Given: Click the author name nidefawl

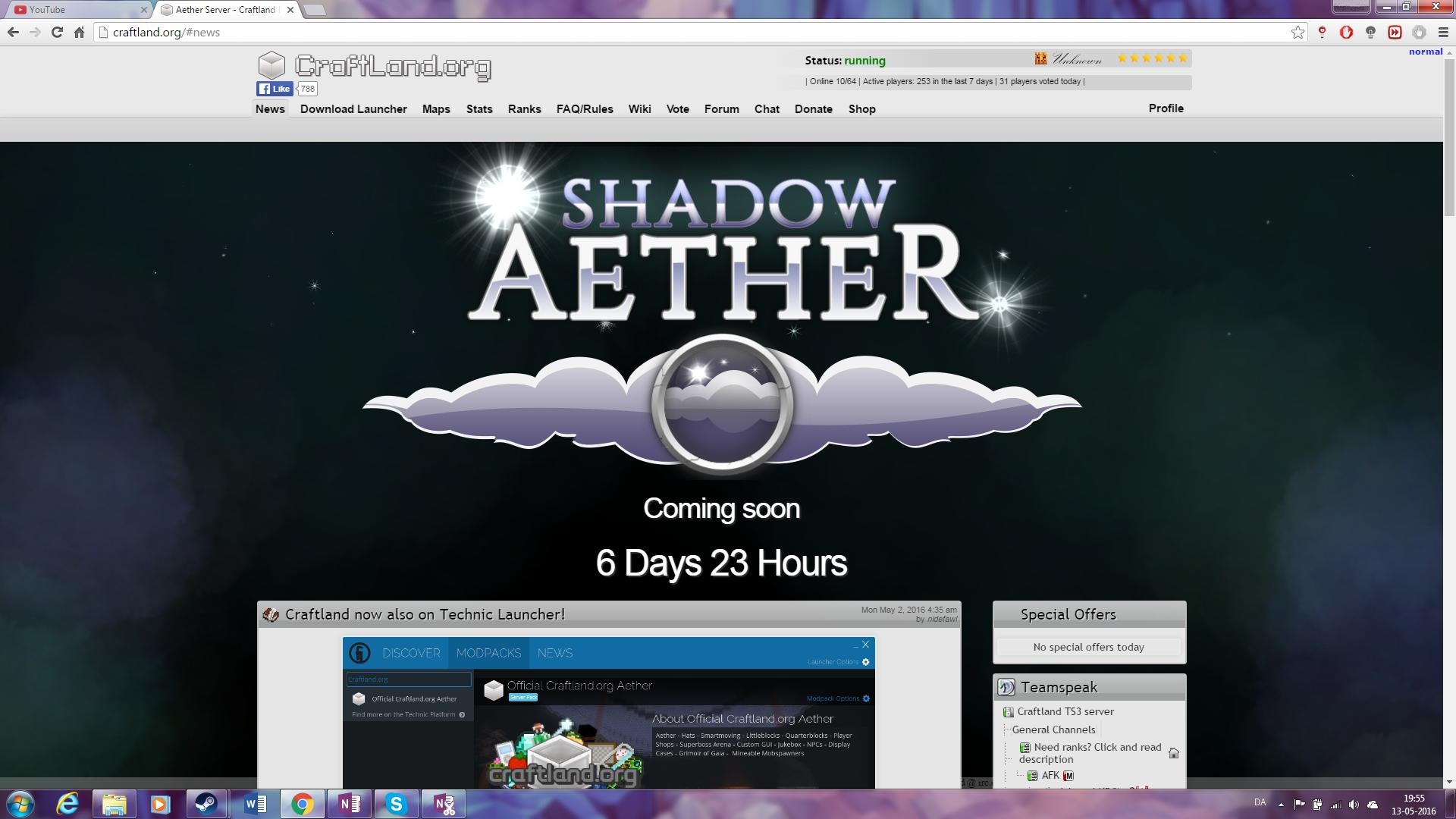Looking at the screenshot, I should coord(942,620).
